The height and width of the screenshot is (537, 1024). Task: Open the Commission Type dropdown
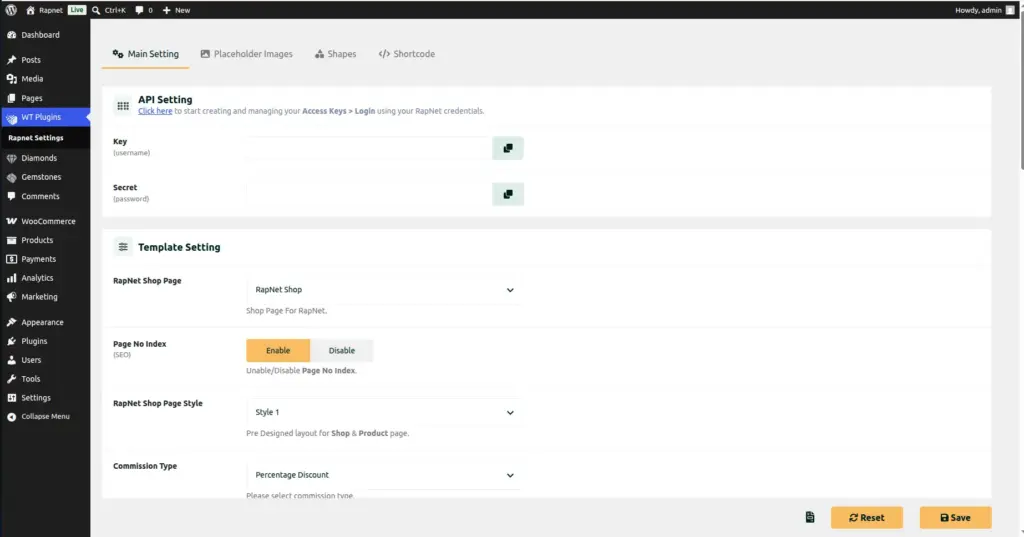click(x=384, y=475)
